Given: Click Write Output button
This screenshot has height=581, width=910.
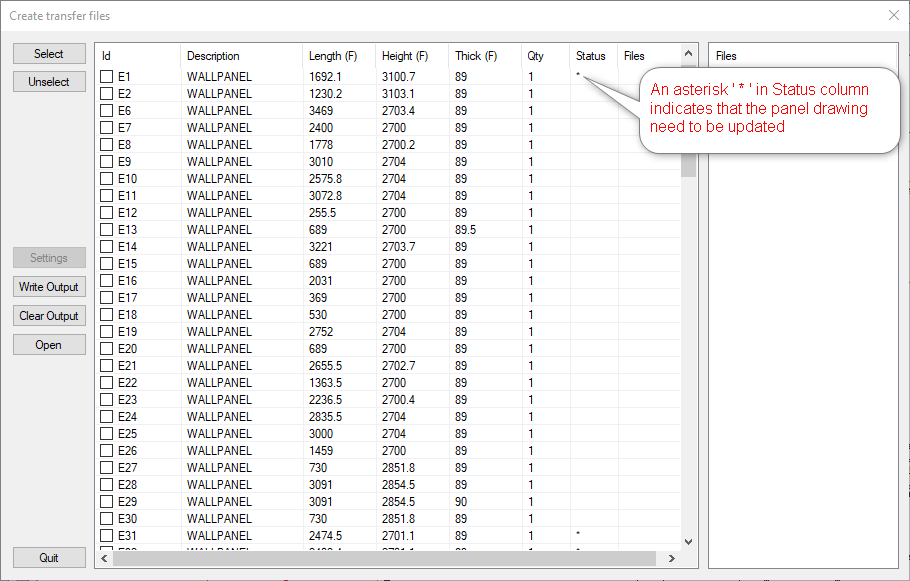Looking at the screenshot, I should (x=49, y=287).
